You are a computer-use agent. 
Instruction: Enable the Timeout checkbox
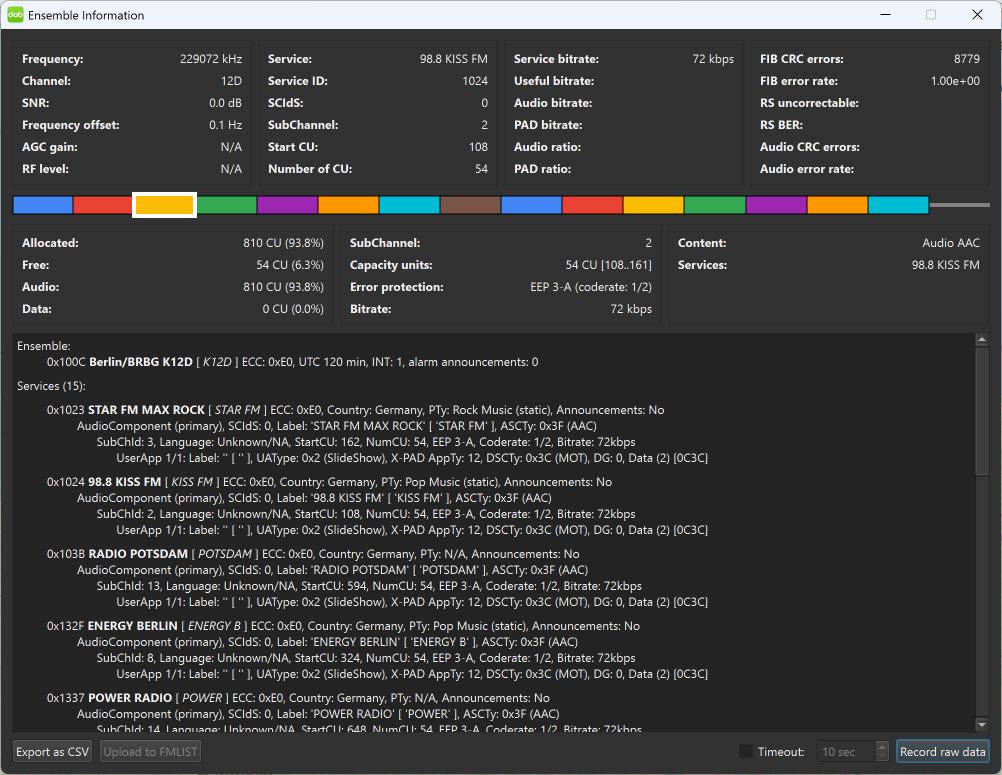746,751
